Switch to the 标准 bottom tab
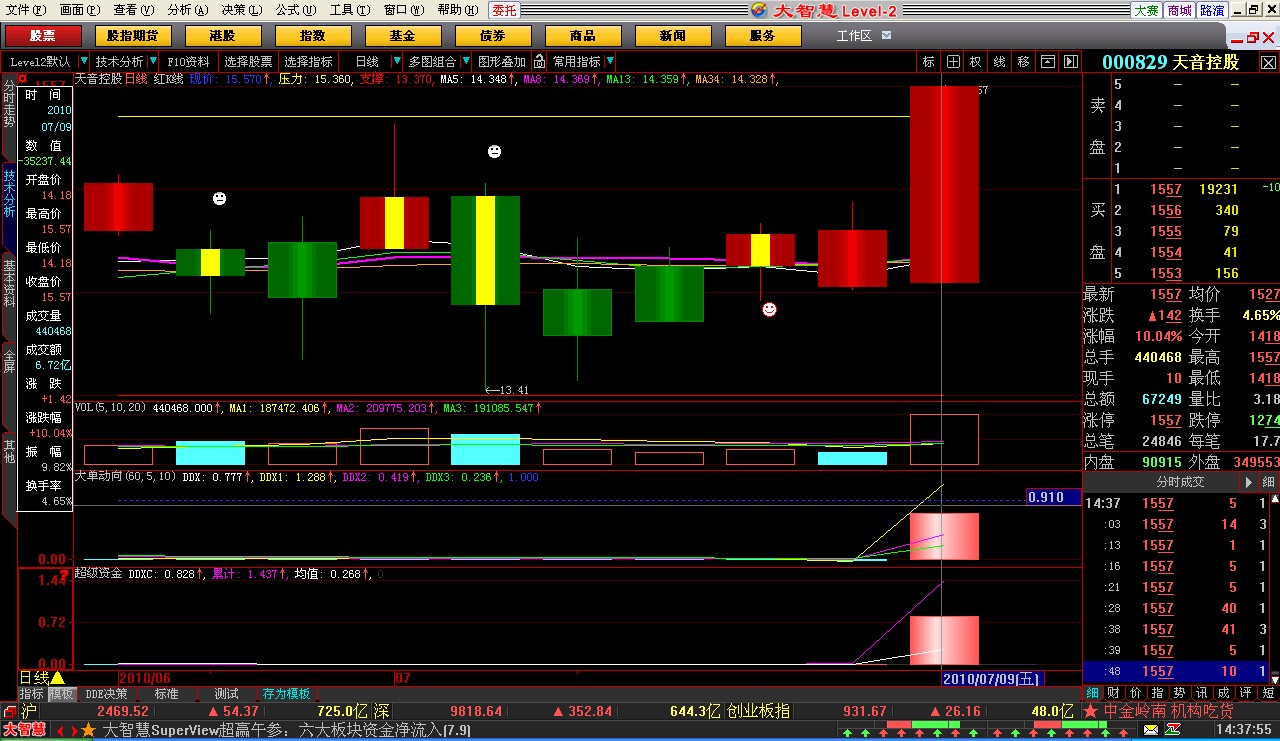The image size is (1280, 741). (x=166, y=694)
